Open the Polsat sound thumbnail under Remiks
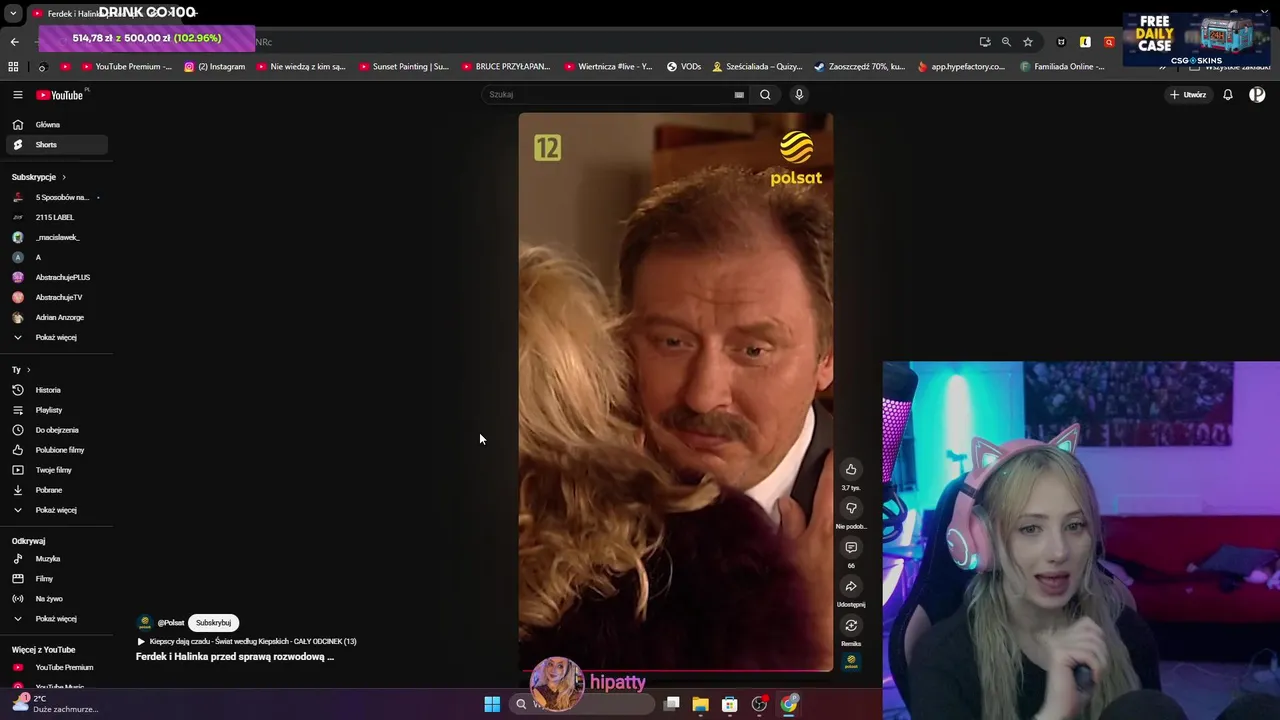Screen dimensions: 1280x720 (x=851, y=661)
